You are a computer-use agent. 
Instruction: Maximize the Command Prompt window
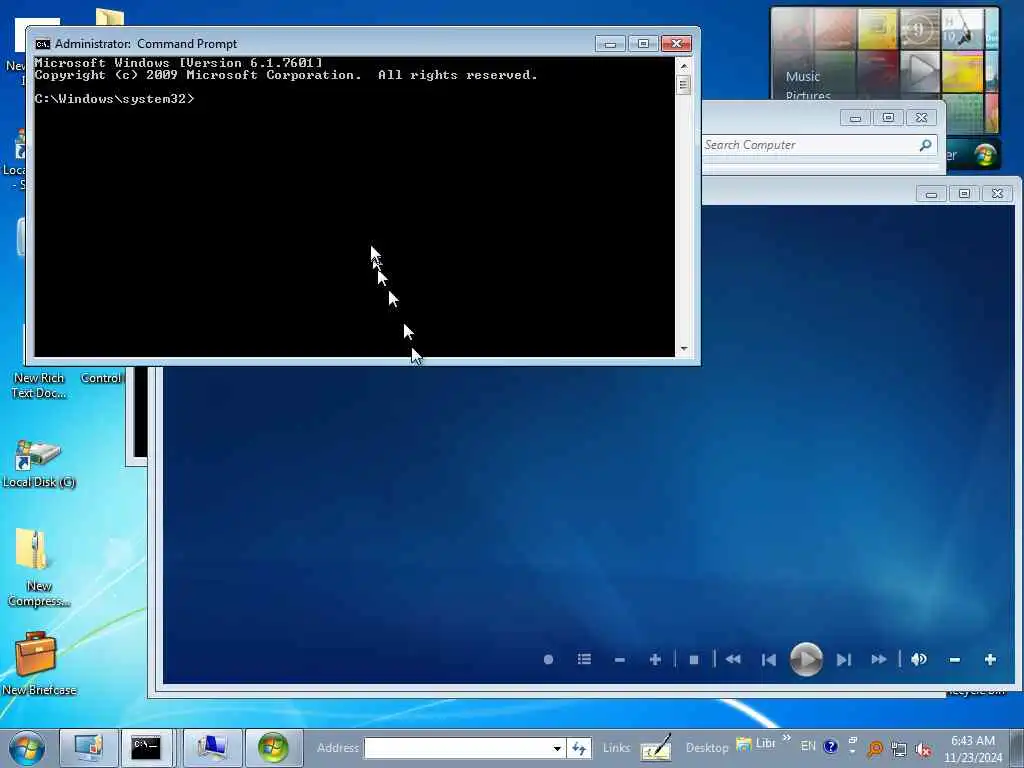[643, 44]
